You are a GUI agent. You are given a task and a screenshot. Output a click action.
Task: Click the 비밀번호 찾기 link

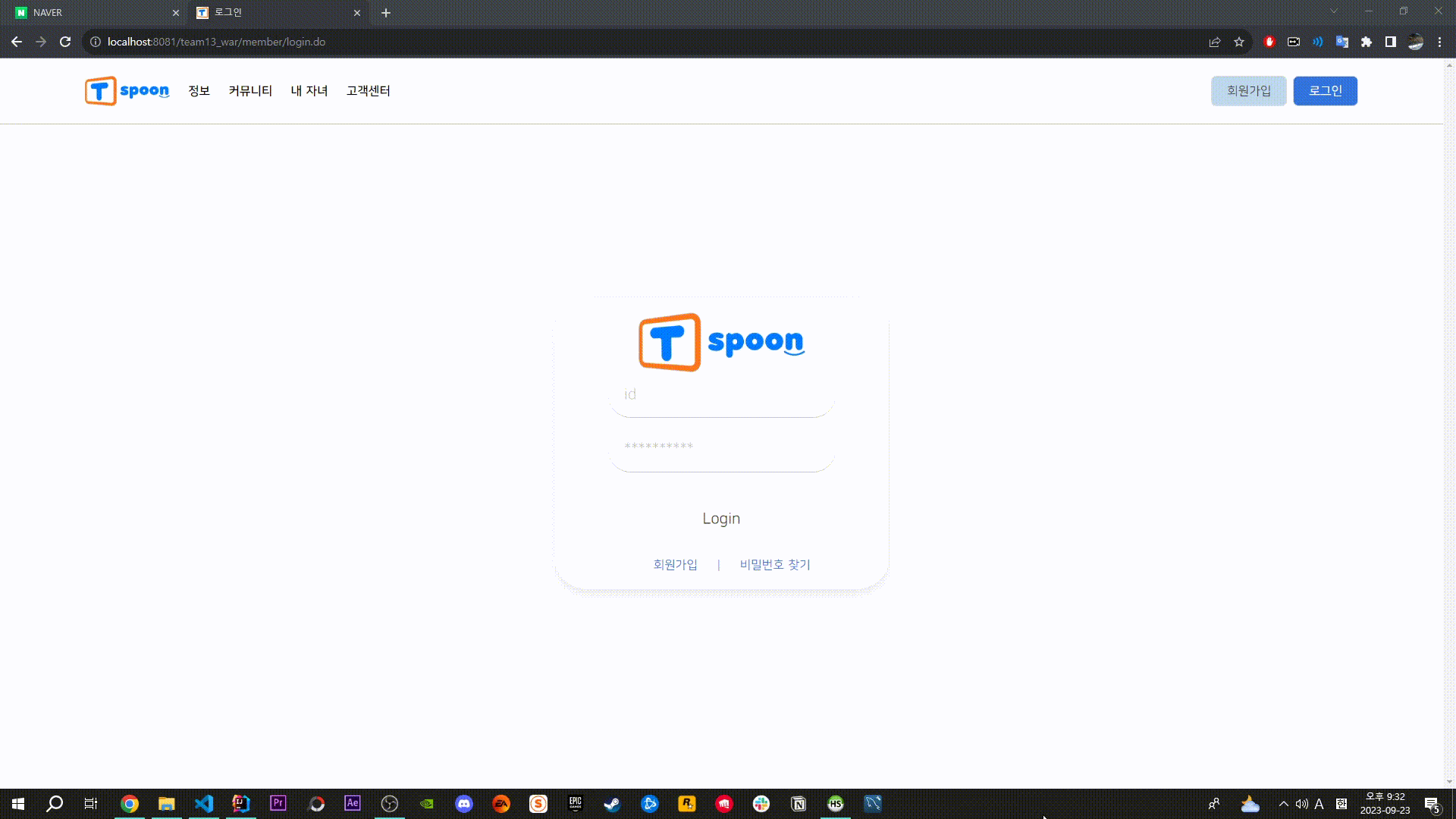click(x=775, y=564)
